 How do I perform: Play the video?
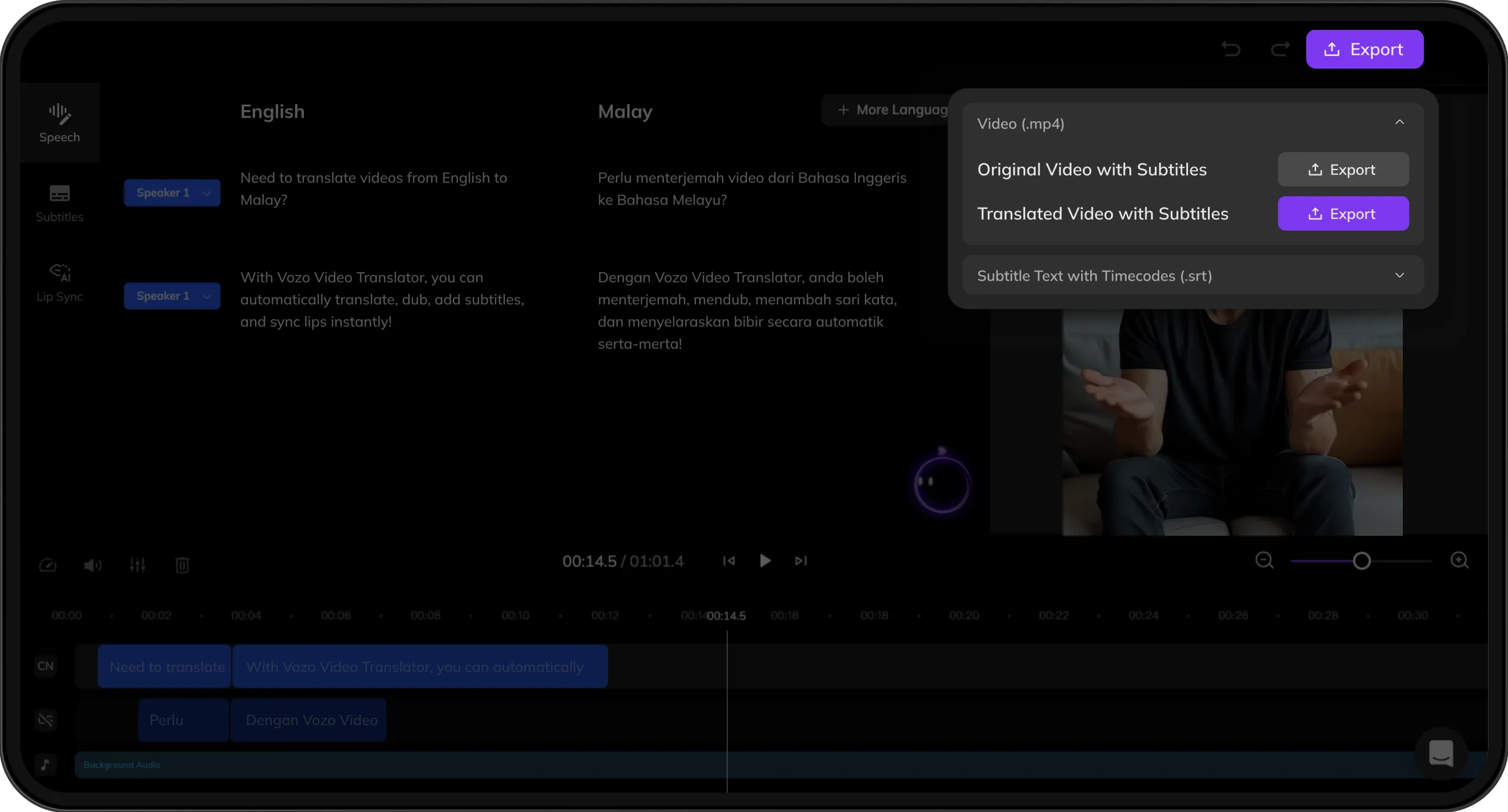click(x=765, y=561)
